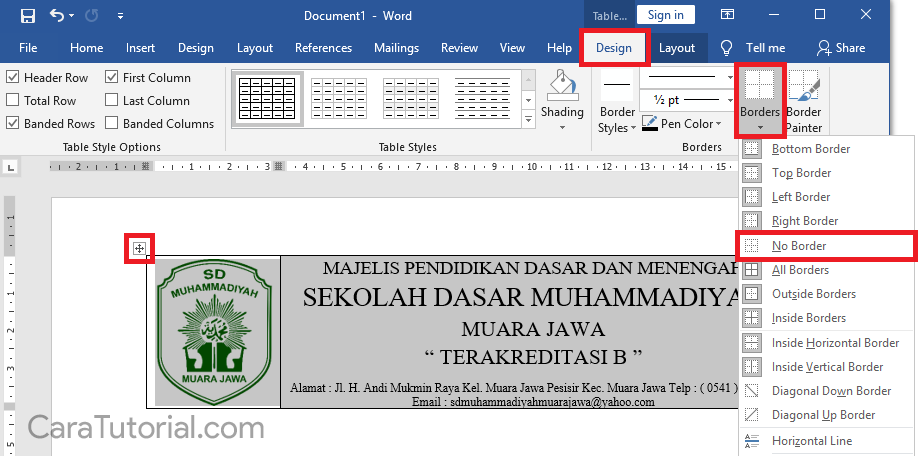Screen dimensions: 923x456
Task: Click the Horizontal Line menu icon
Action: click(751, 440)
